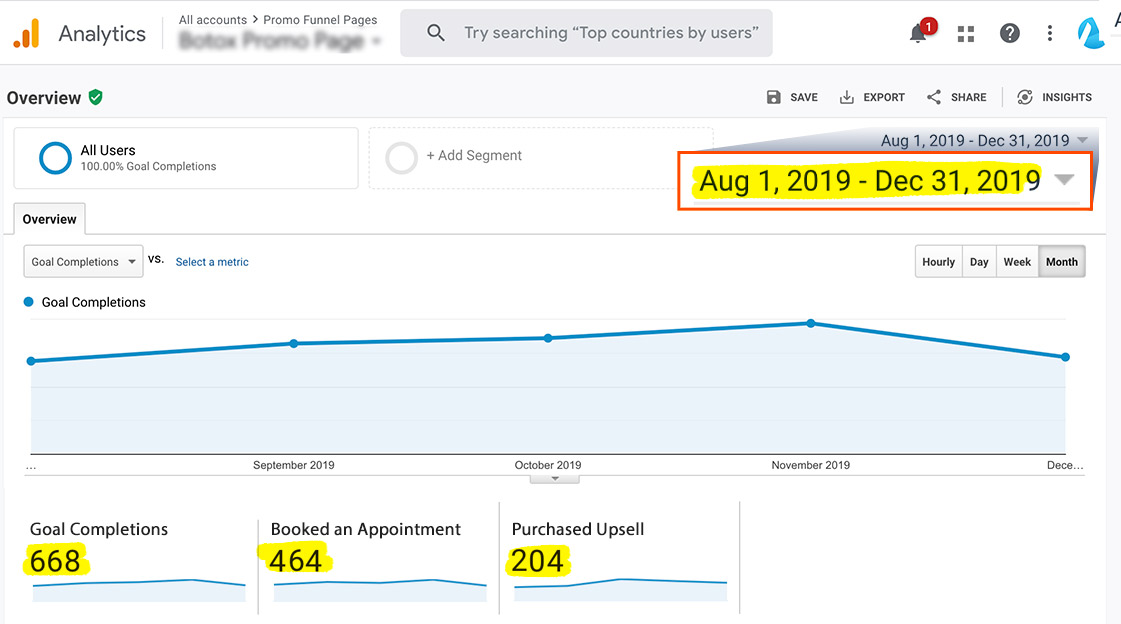Click the Add Segment box

coord(540,157)
